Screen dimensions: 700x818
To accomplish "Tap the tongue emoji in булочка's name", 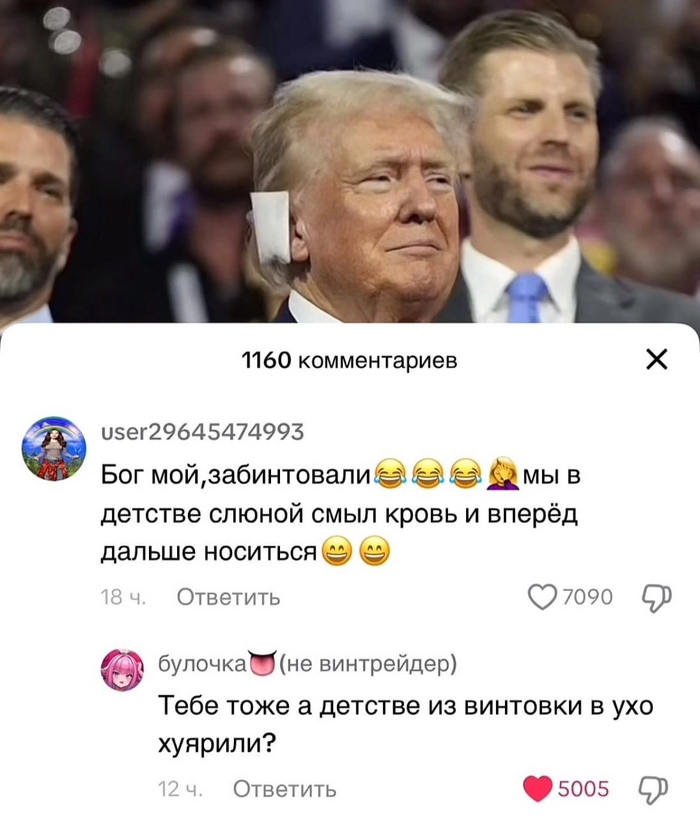I will point(263,663).
